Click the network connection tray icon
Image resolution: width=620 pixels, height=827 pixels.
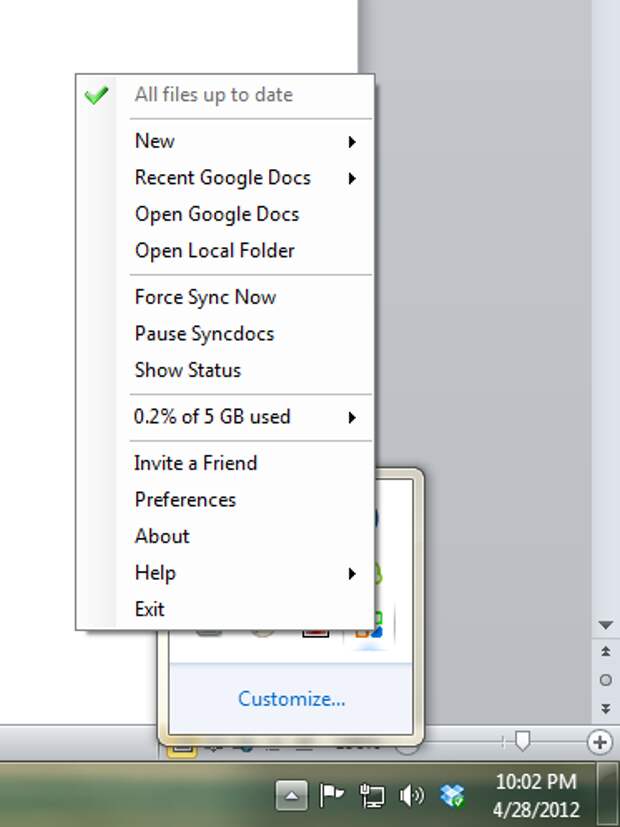372,795
